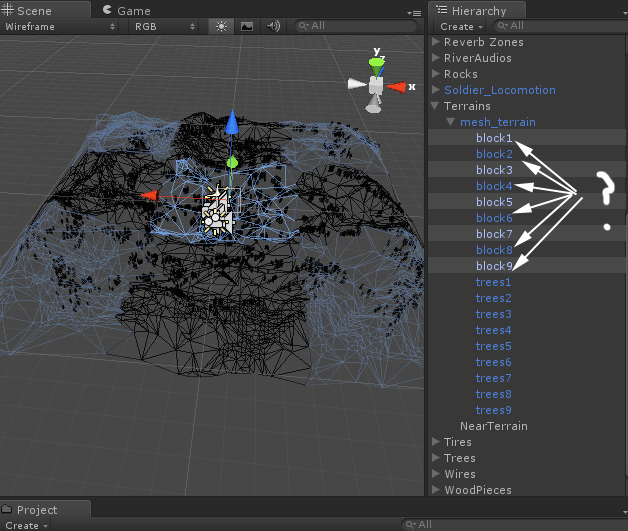The height and width of the screenshot is (531, 628).
Task: Click the red X axis cone on gizmo
Action: pyautogui.click(x=396, y=87)
